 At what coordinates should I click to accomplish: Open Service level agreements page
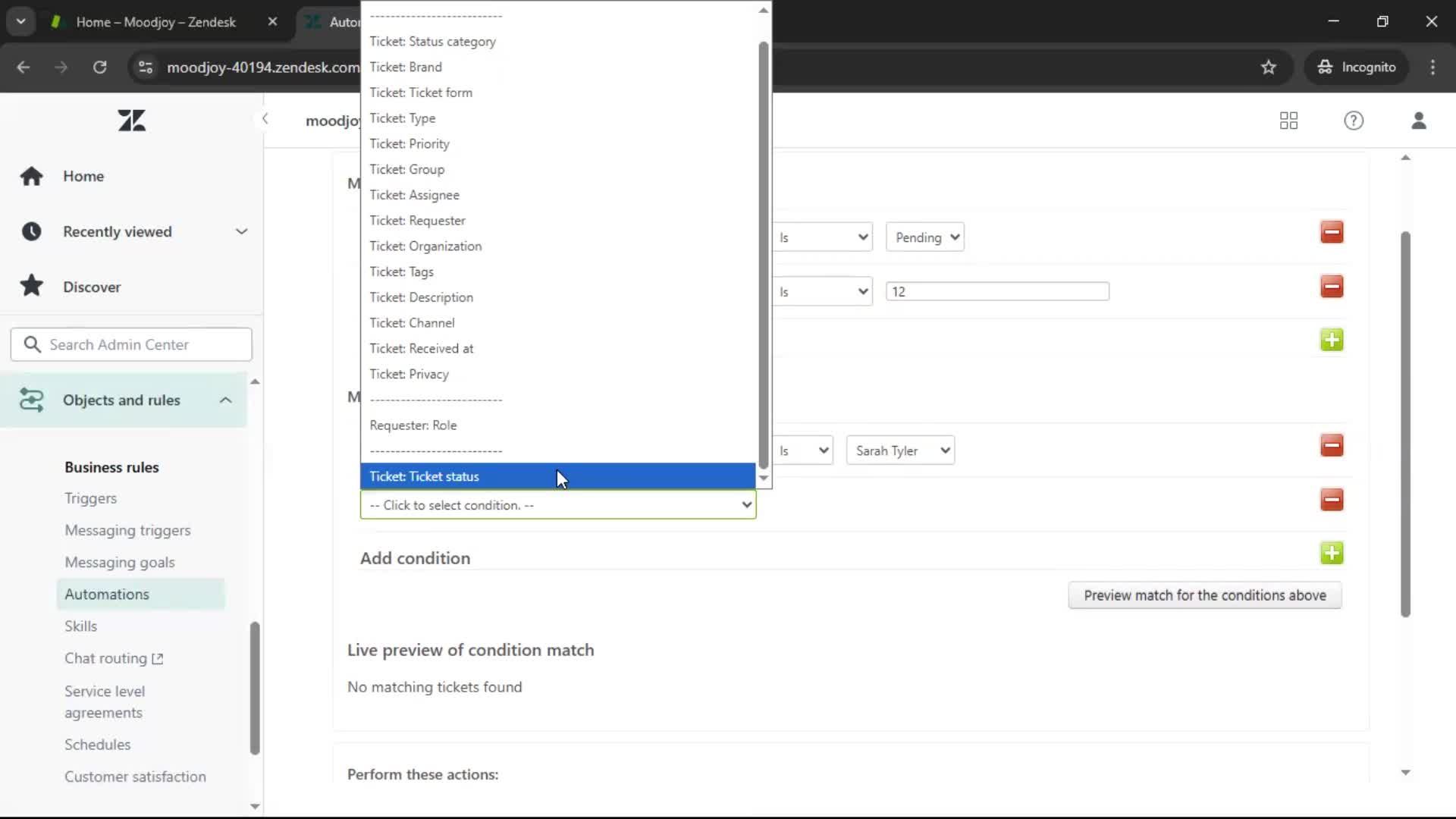[105, 701]
